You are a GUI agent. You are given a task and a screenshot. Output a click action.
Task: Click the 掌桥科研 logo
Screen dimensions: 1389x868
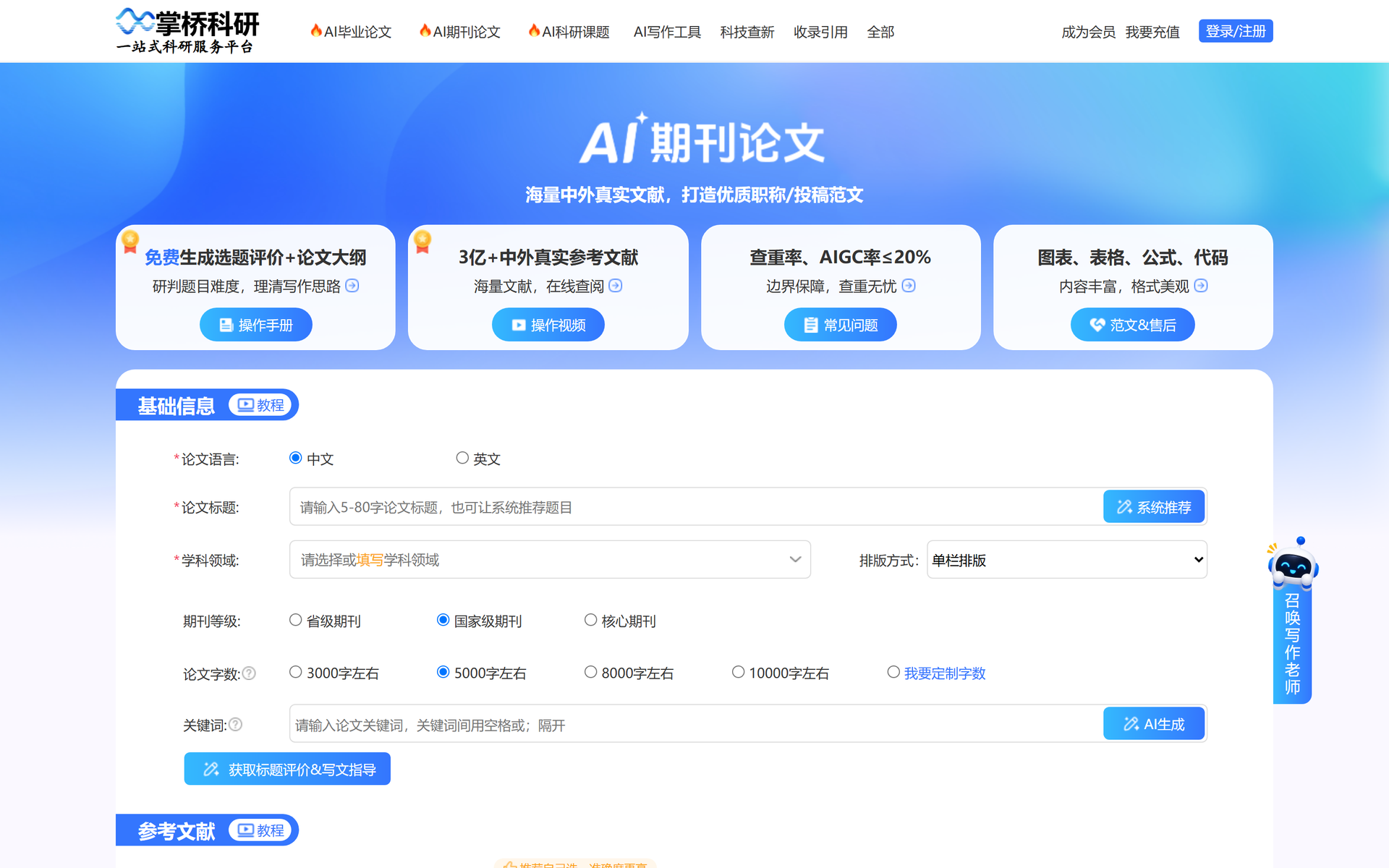[x=187, y=31]
